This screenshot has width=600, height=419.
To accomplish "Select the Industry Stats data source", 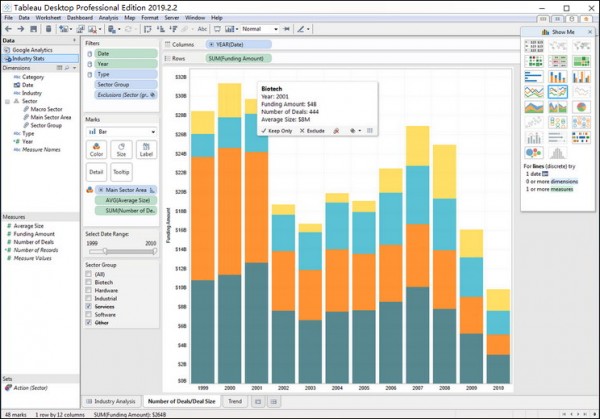I will [40, 59].
